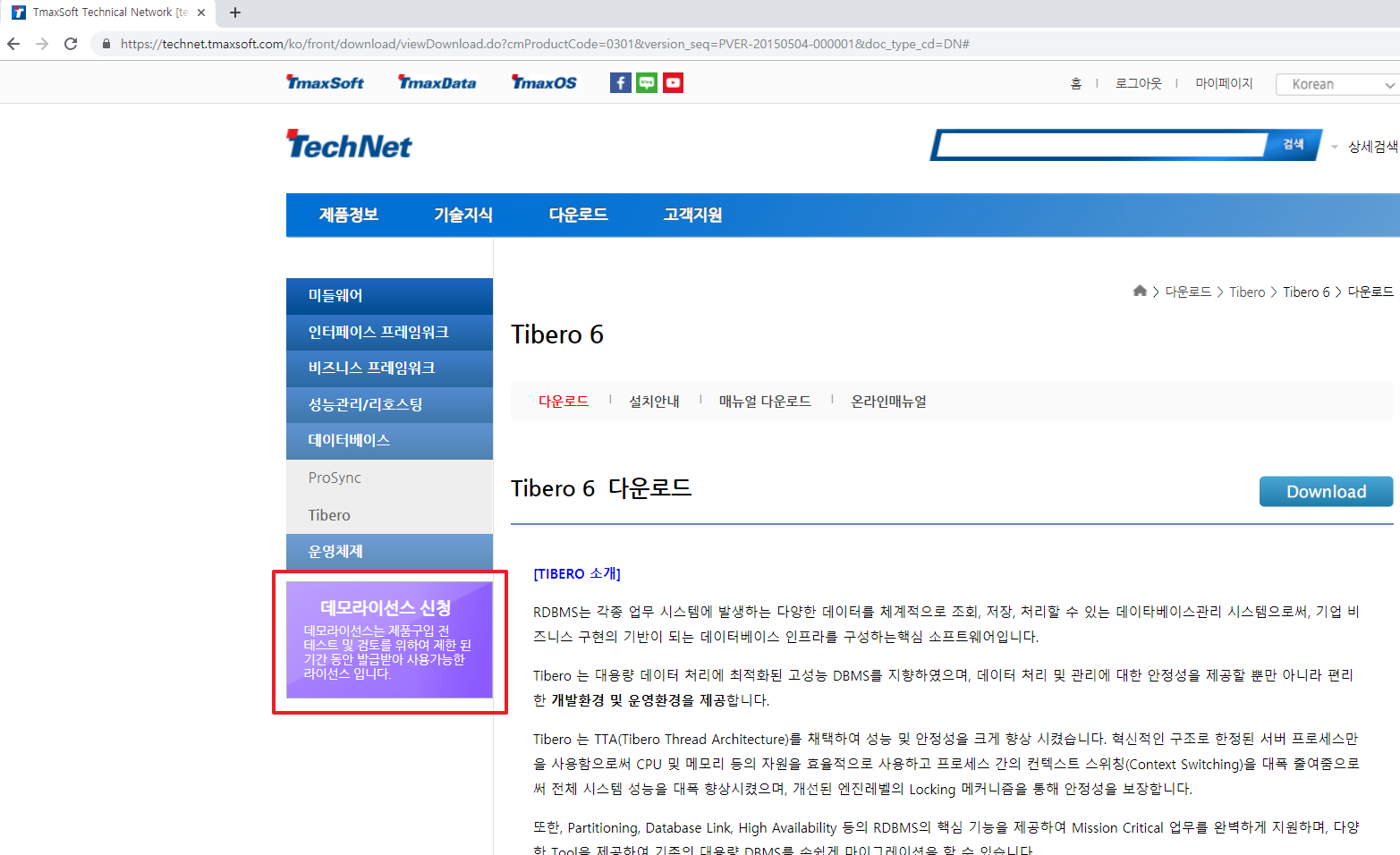Screen dimensions: 1400x855
Task: Open a new browser tab
Action: tap(235, 13)
